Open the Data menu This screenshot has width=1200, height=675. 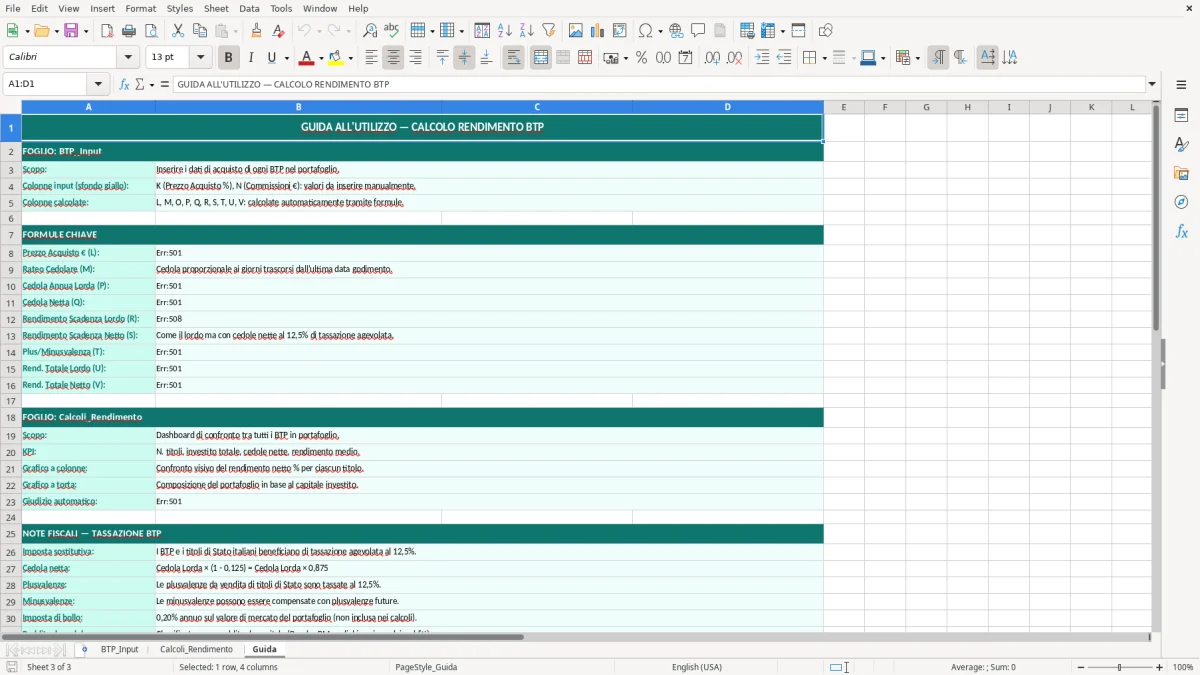click(249, 8)
